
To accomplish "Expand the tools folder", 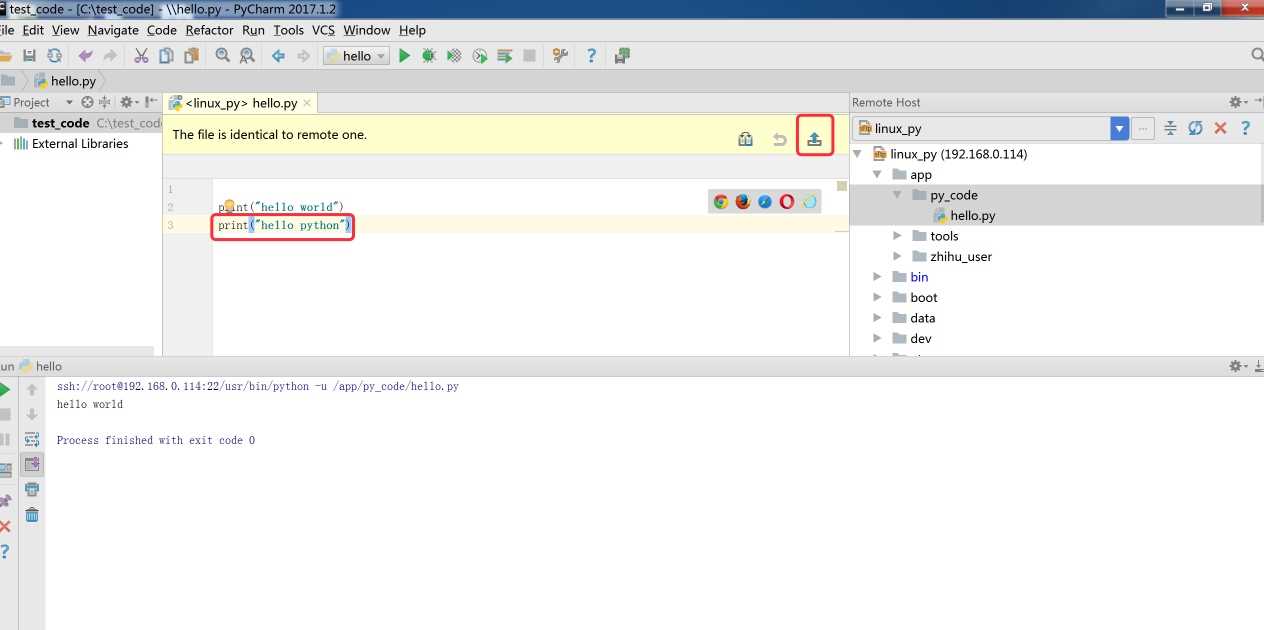I will pos(897,236).
